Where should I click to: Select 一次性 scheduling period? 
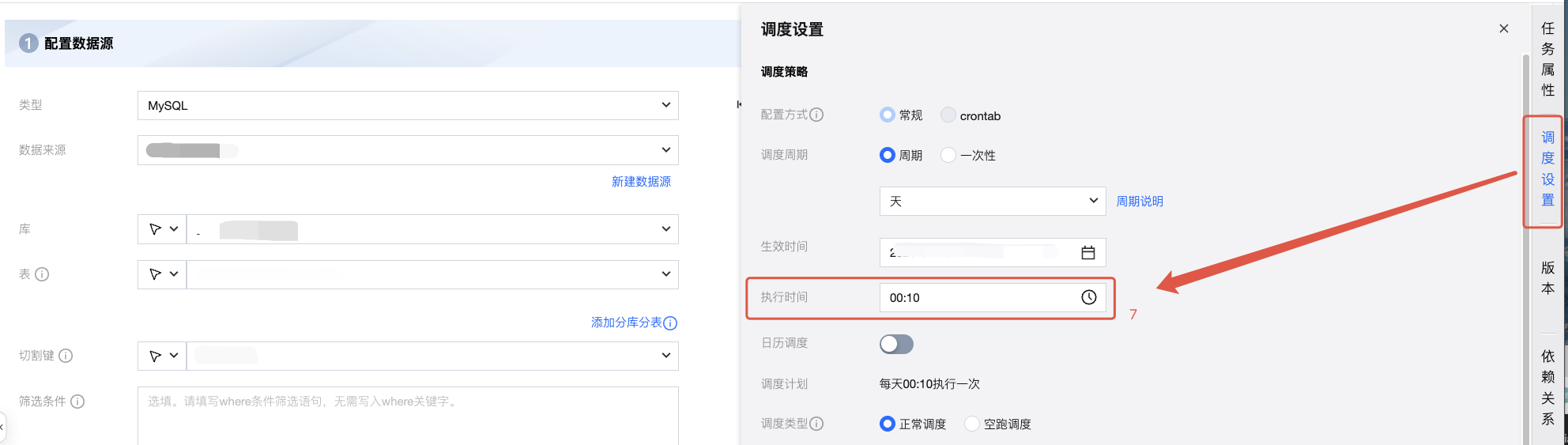point(948,155)
